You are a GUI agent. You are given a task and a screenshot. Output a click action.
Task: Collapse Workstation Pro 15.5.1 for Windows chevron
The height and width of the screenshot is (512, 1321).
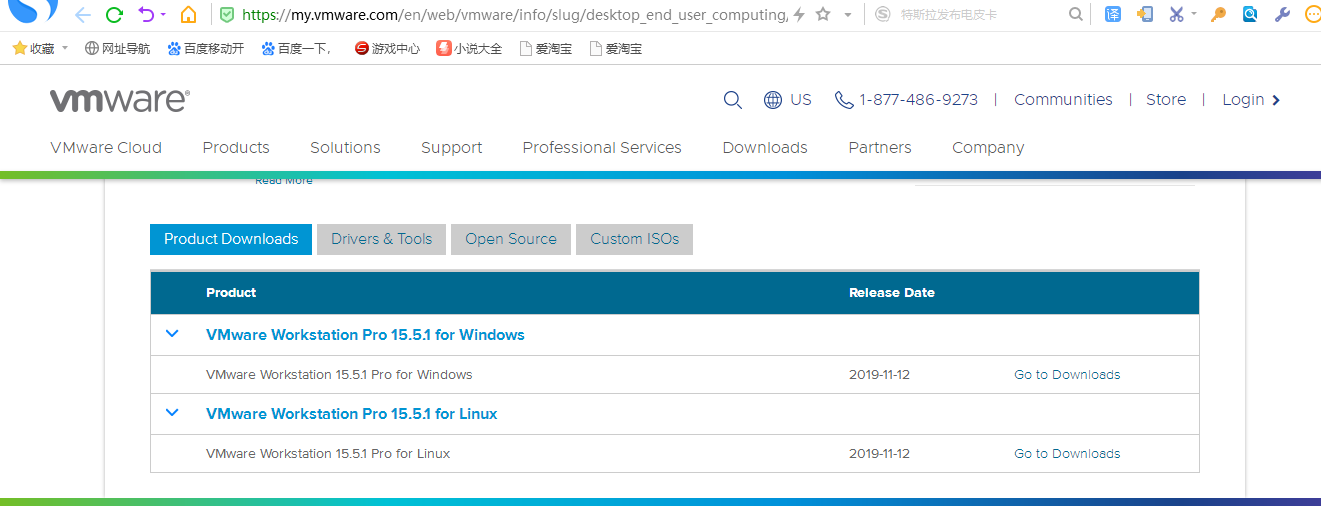coord(172,334)
